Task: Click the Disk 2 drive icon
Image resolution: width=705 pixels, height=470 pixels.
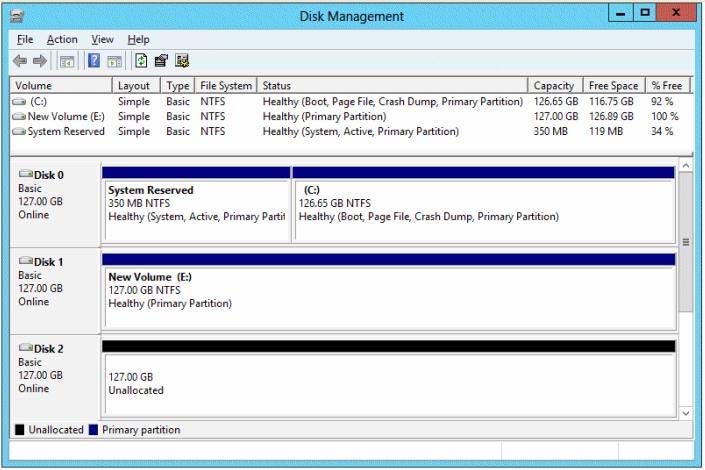Action: point(26,347)
